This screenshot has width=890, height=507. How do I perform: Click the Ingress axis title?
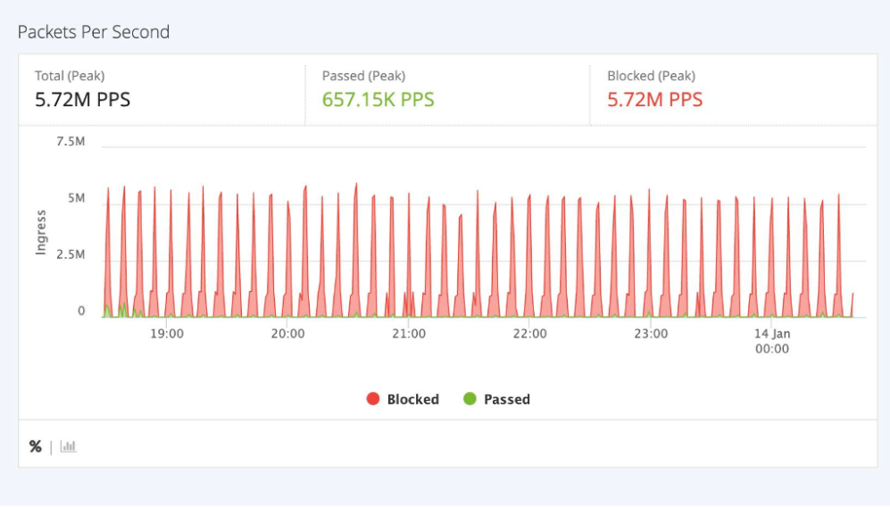click(x=41, y=232)
